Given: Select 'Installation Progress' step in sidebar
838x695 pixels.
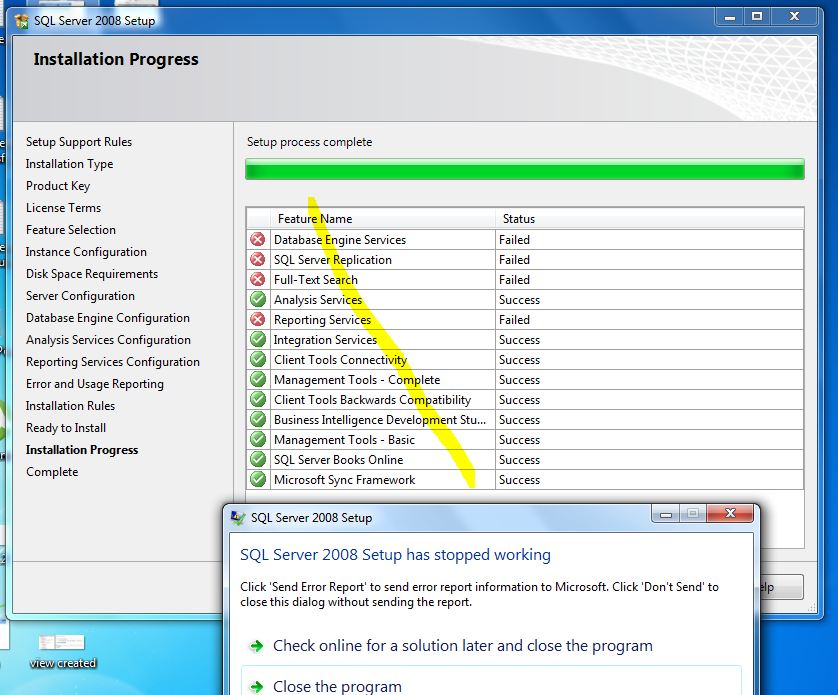Looking at the screenshot, I should [82, 449].
